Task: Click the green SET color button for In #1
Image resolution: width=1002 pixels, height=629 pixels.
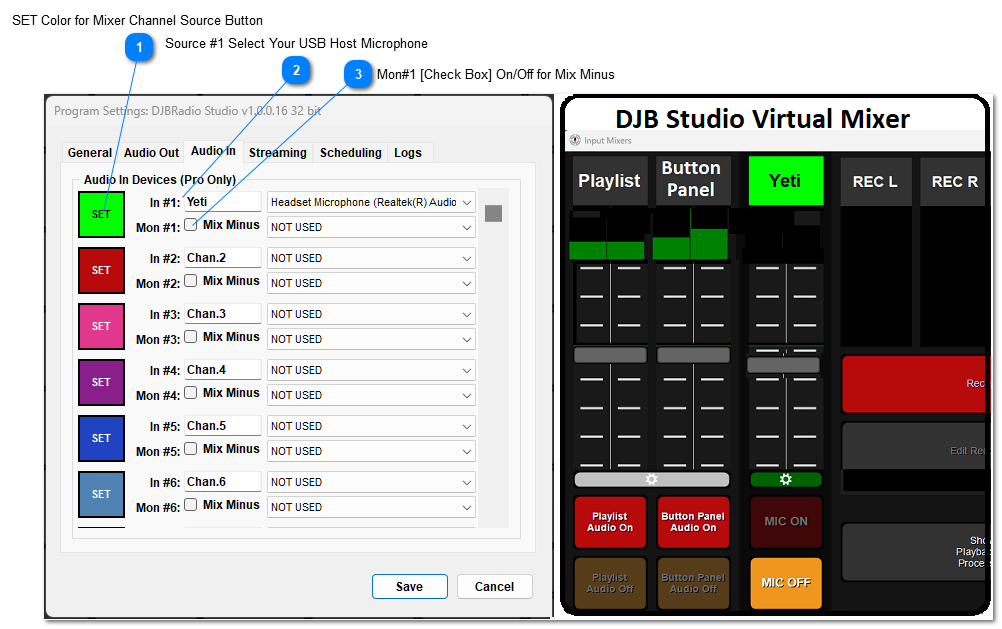Action: pos(101,214)
